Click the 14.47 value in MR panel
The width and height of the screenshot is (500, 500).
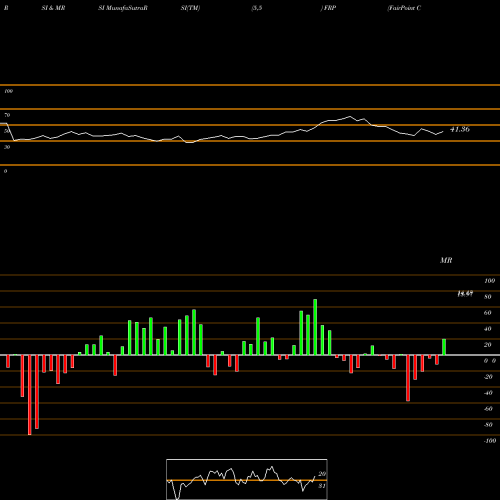pyautogui.click(x=465, y=294)
